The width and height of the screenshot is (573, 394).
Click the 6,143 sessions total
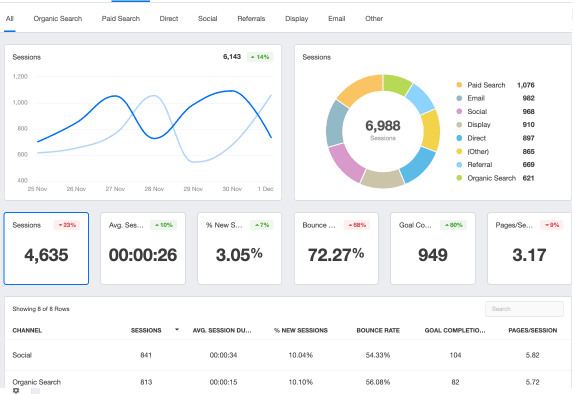[232, 57]
